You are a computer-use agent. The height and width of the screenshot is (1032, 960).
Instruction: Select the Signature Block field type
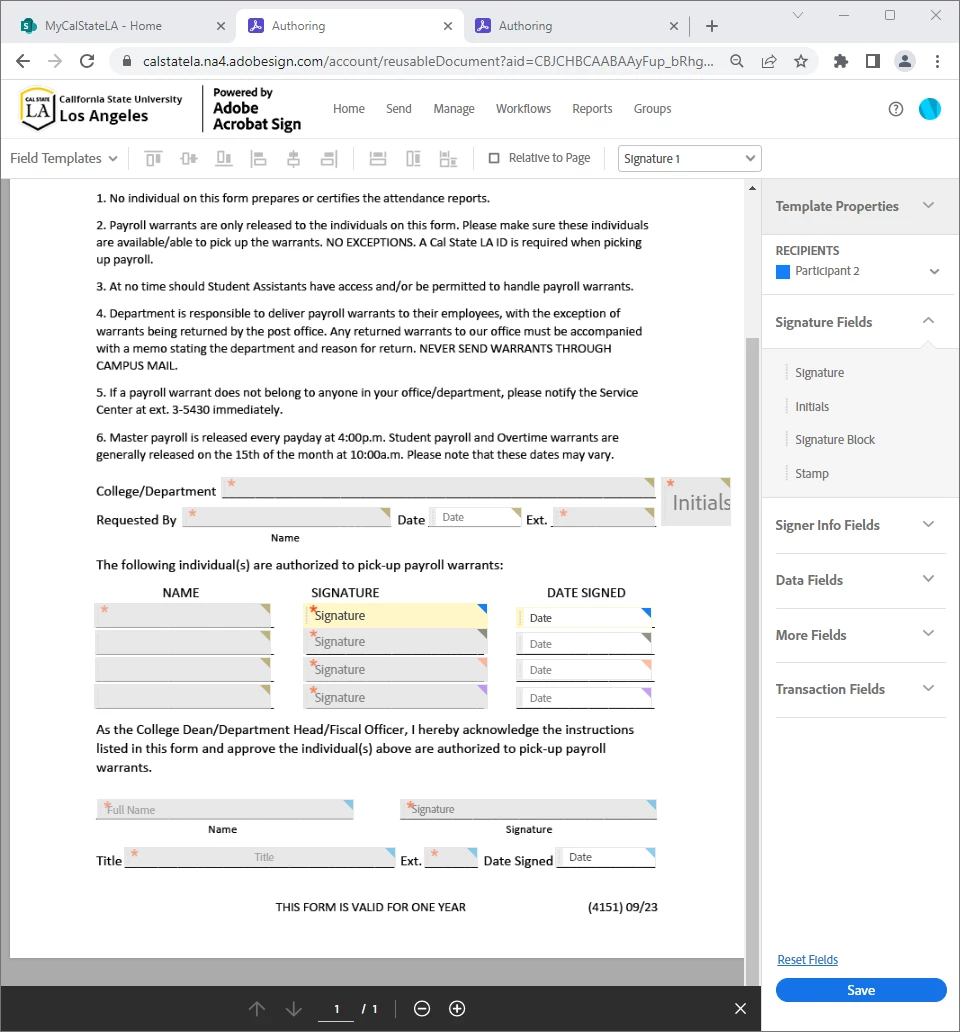point(835,440)
